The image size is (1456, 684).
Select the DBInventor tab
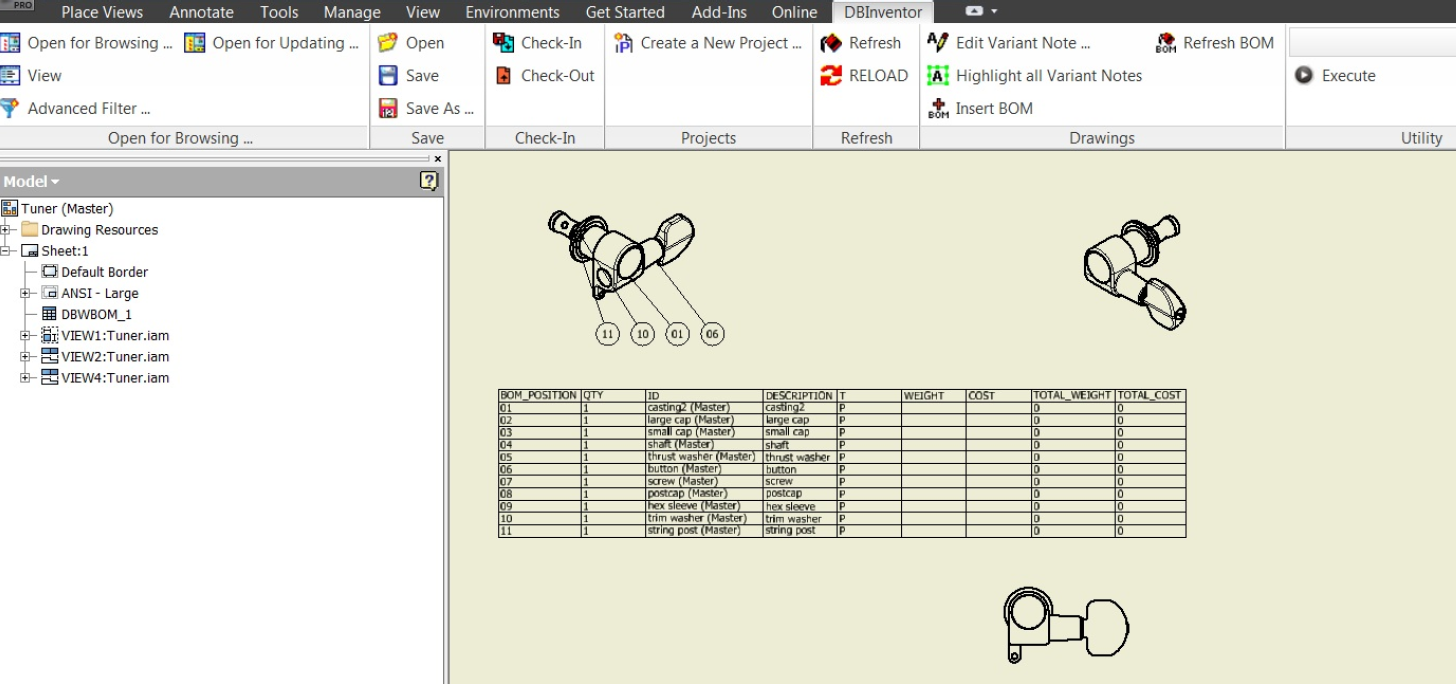point(883,12)
